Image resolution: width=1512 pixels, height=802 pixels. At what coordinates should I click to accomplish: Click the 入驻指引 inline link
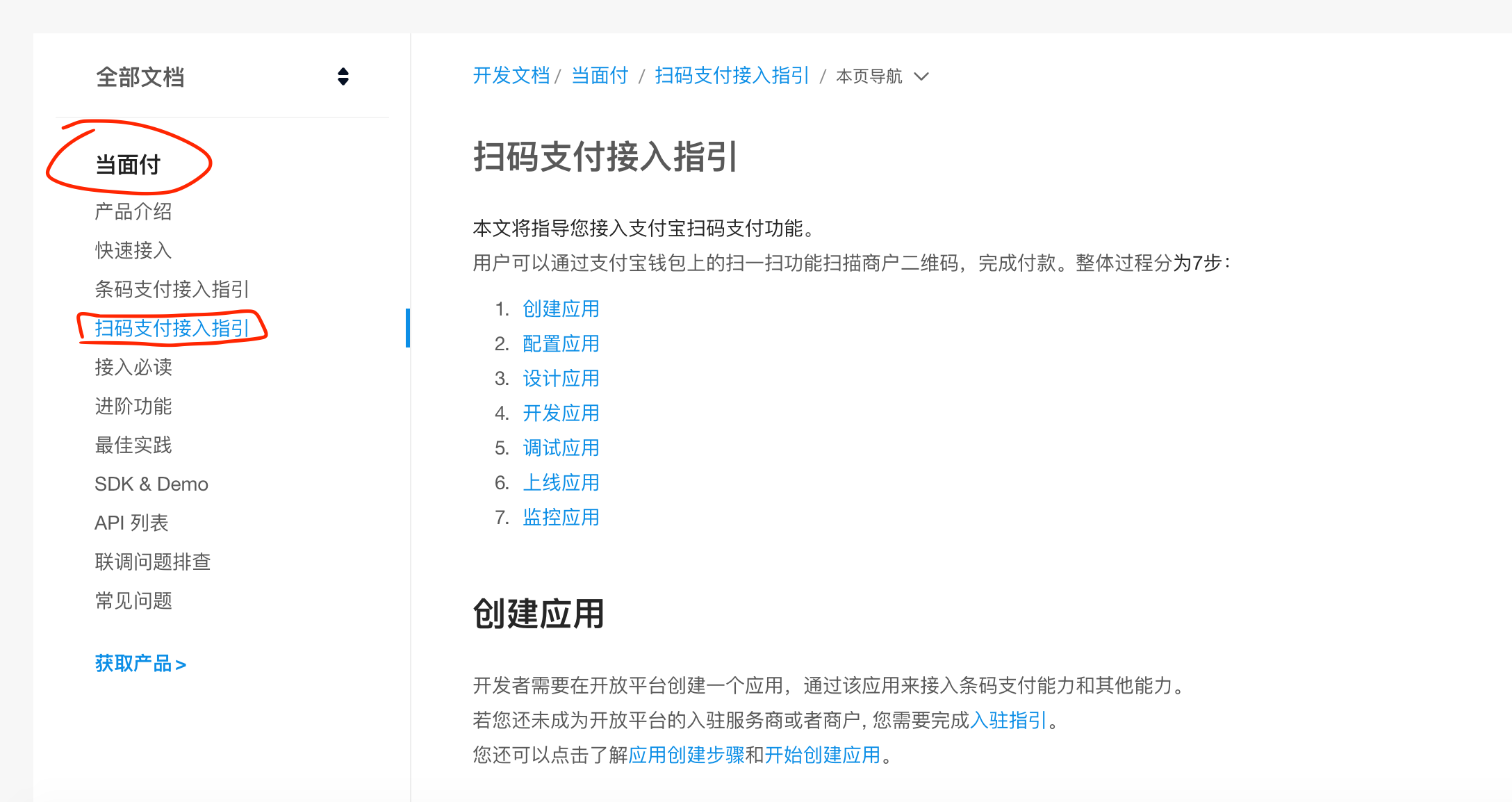1008,721
